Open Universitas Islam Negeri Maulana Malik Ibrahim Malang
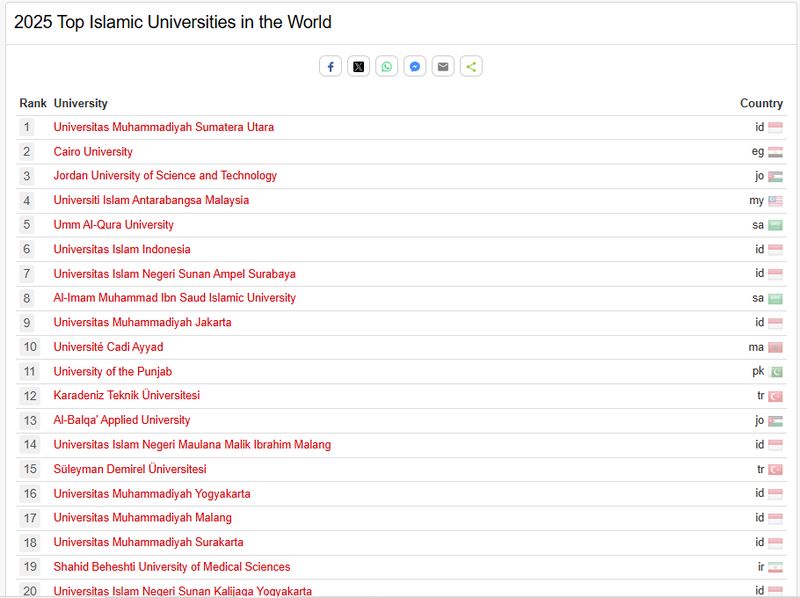The image size is (800, 598). pyautogui.click(x=192, y=444)
